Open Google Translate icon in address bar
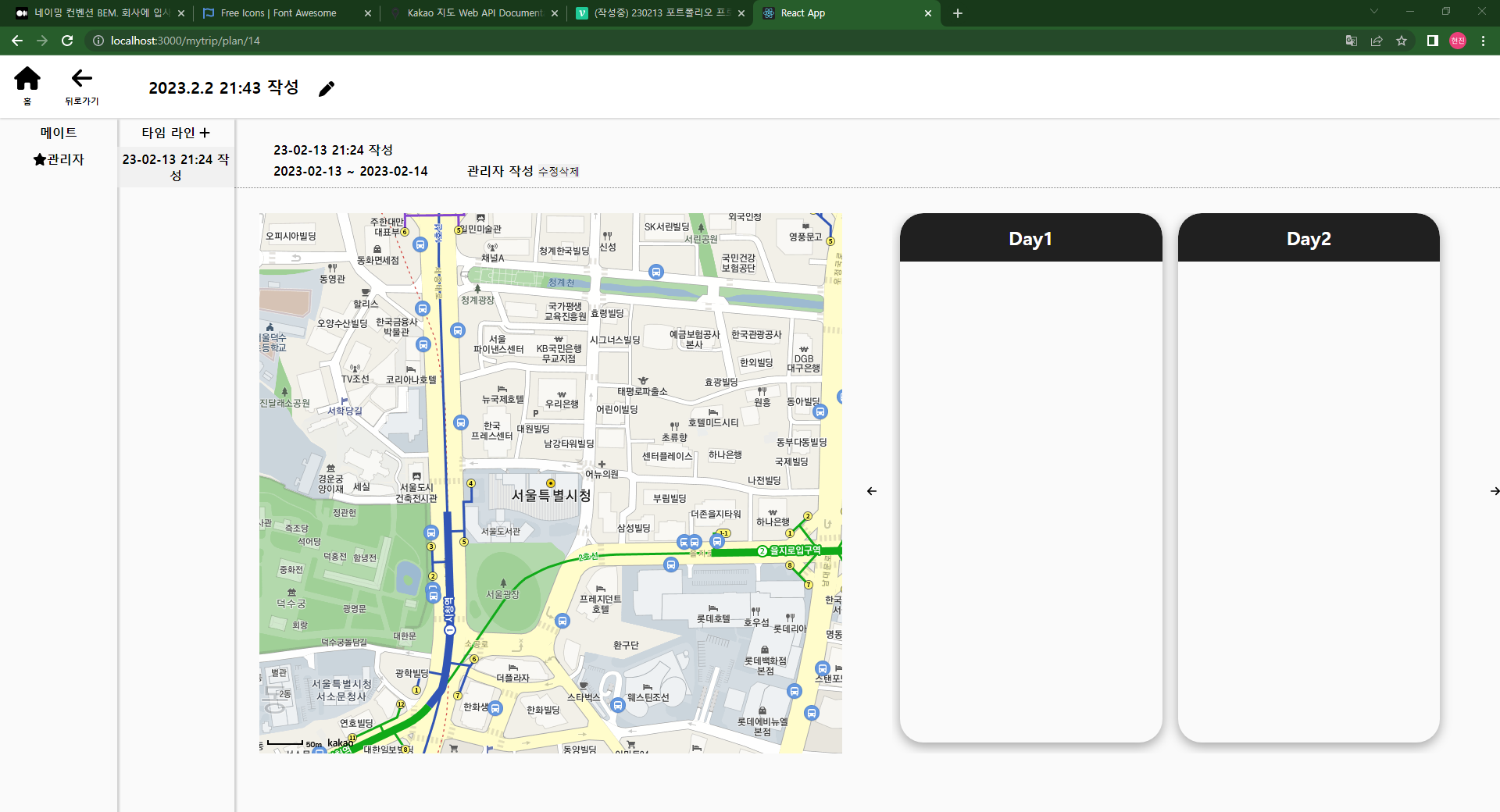1500x812 pixels. click(1352, 41)
